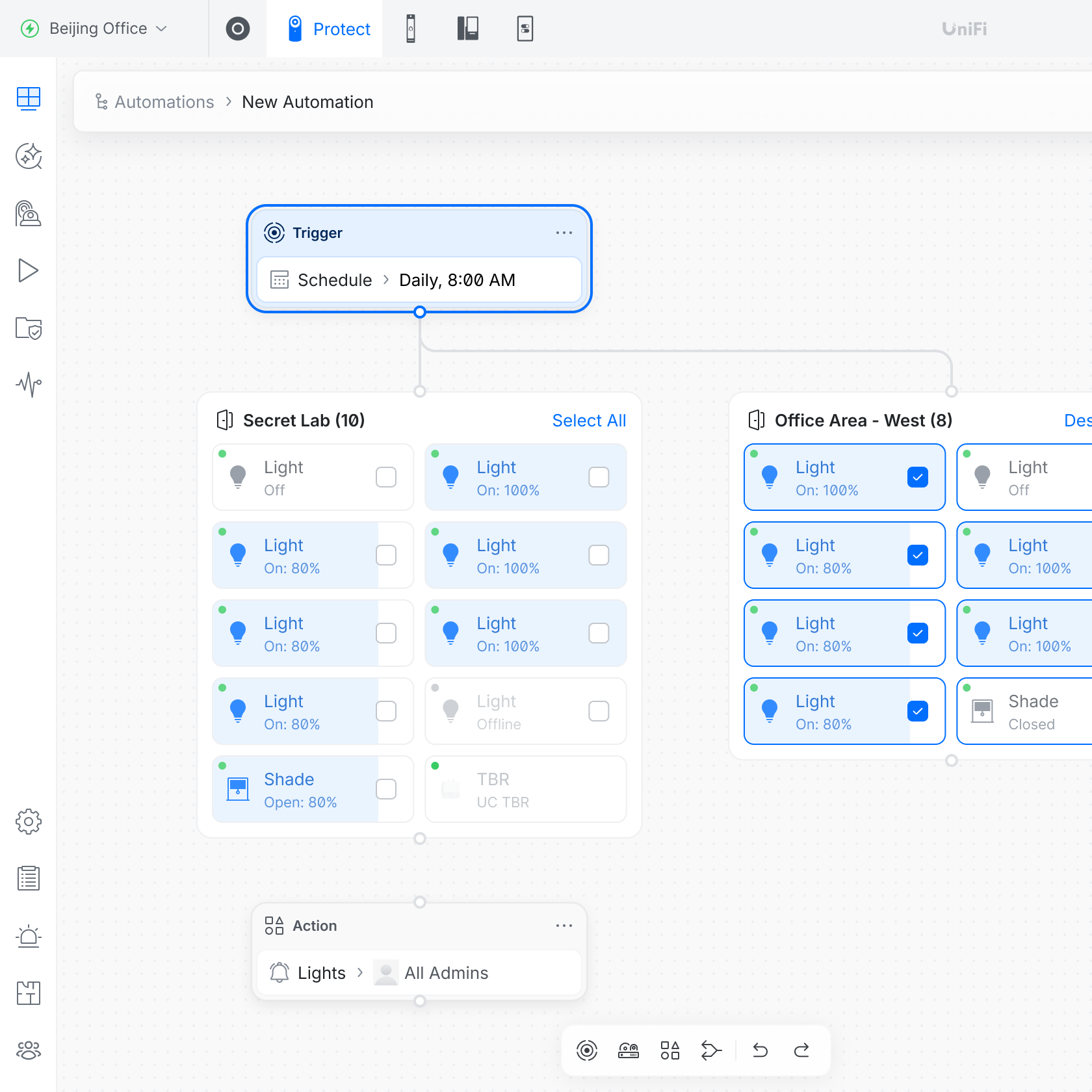The image size is (1092, 1092).
Task: Open the wall switch panel app in top bar
Action: (x=525, y=29)
